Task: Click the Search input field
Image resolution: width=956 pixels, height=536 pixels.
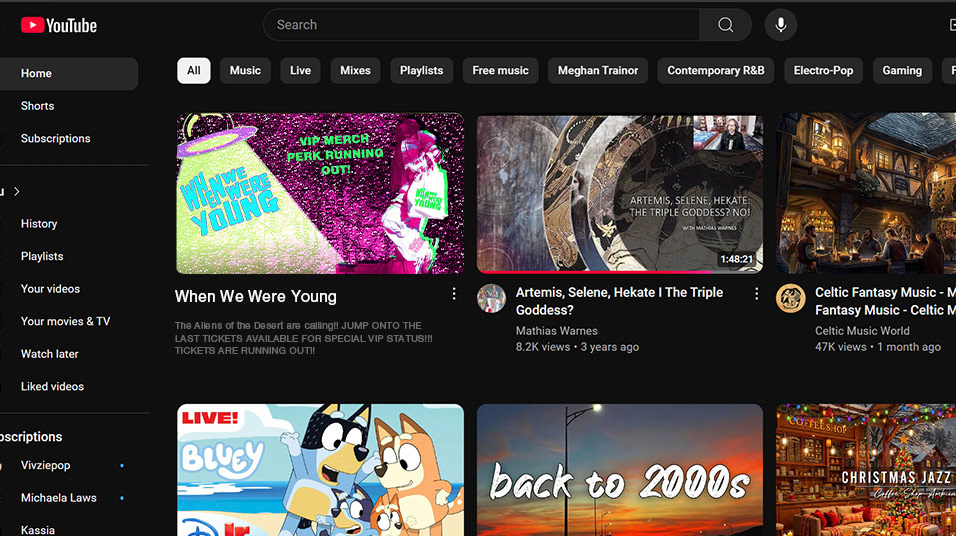Action: 482,25
